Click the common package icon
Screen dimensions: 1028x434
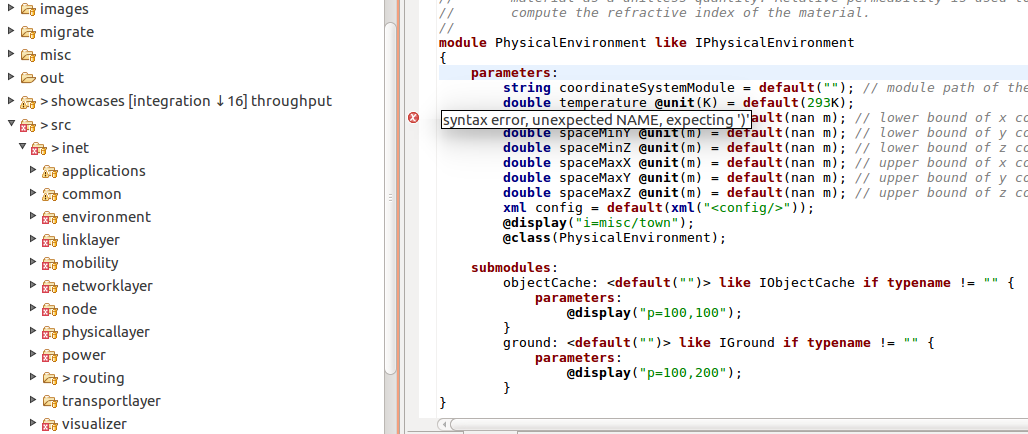(50, 194)
